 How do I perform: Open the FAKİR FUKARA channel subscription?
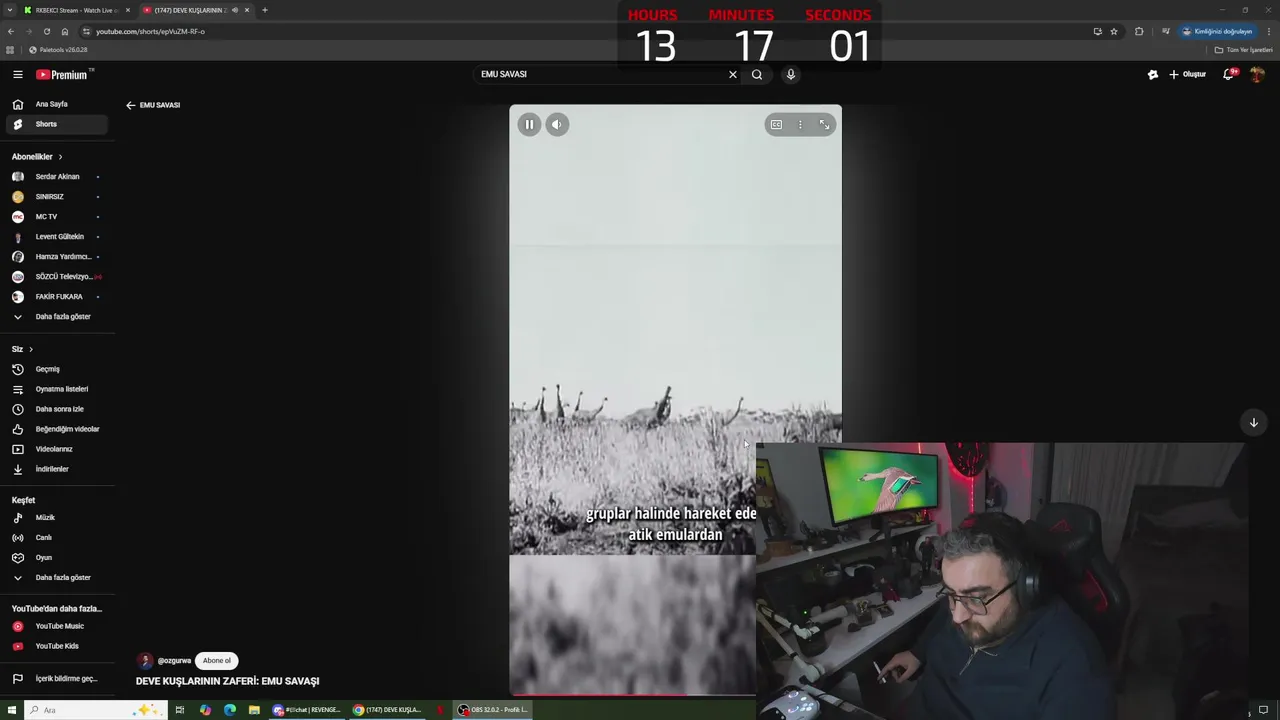pyautogui.click(x=58, y=297)
